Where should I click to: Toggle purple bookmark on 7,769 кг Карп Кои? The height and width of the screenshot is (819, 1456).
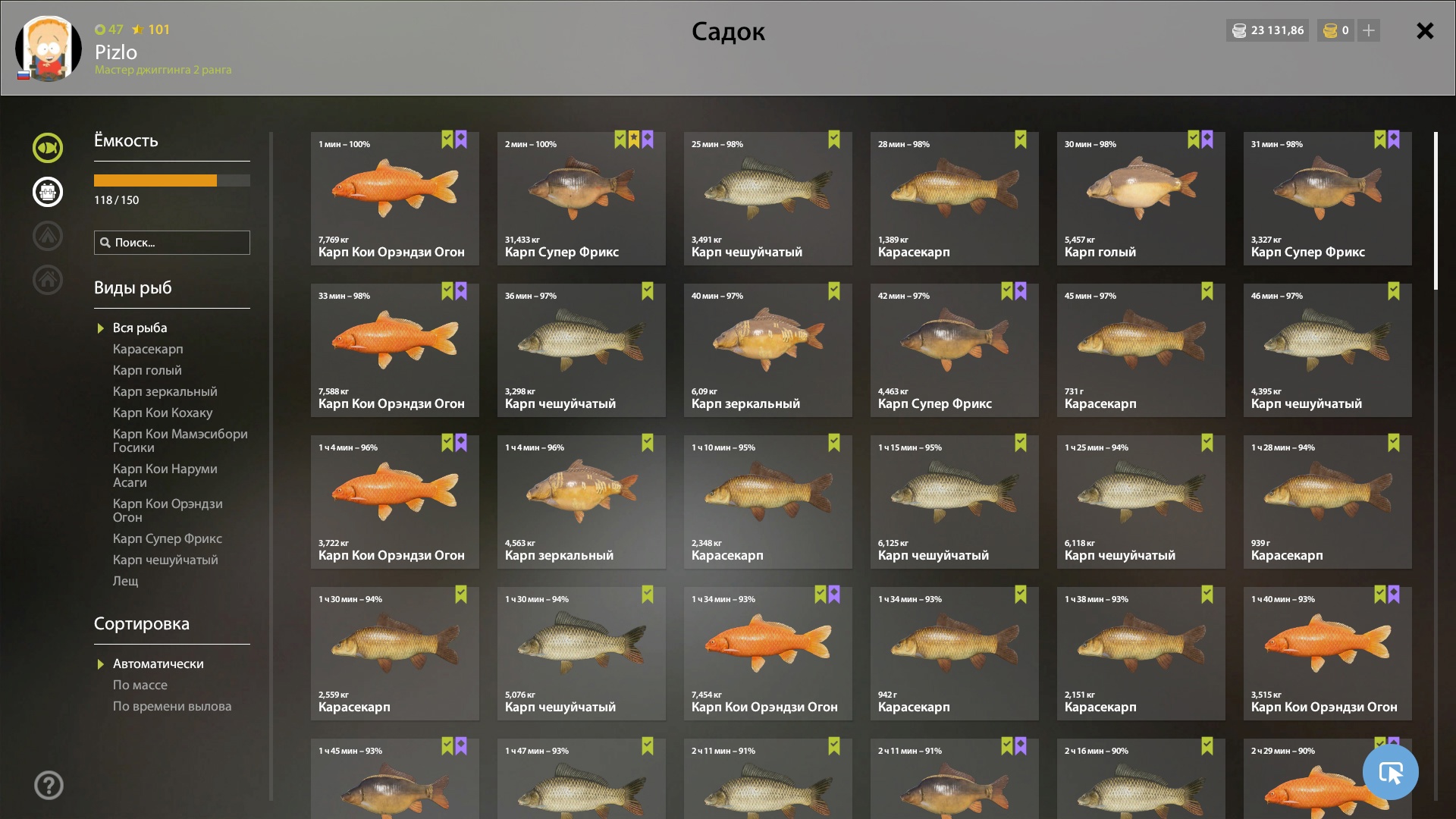(461, 140)
